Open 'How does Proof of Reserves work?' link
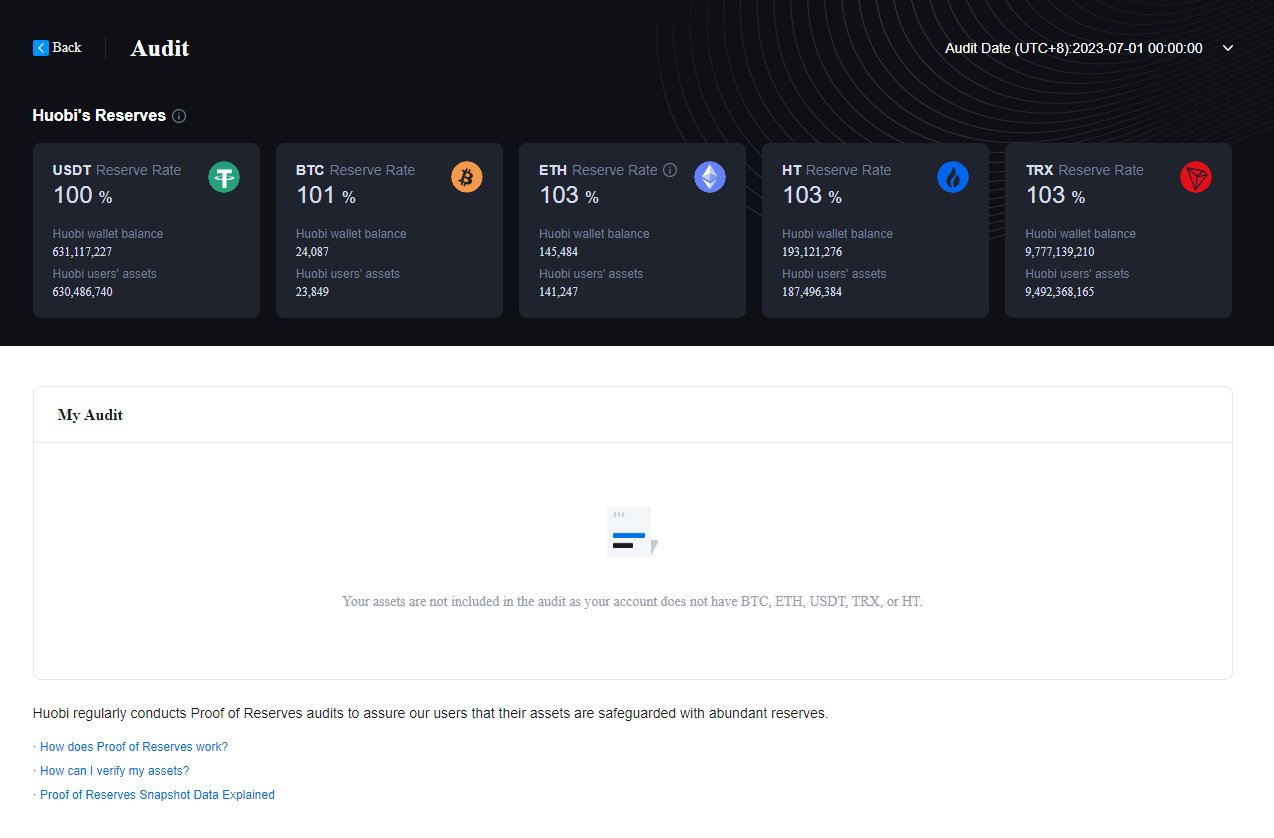Image resolution: width=1274 pixels, height=838 pixels. [134, 747]
